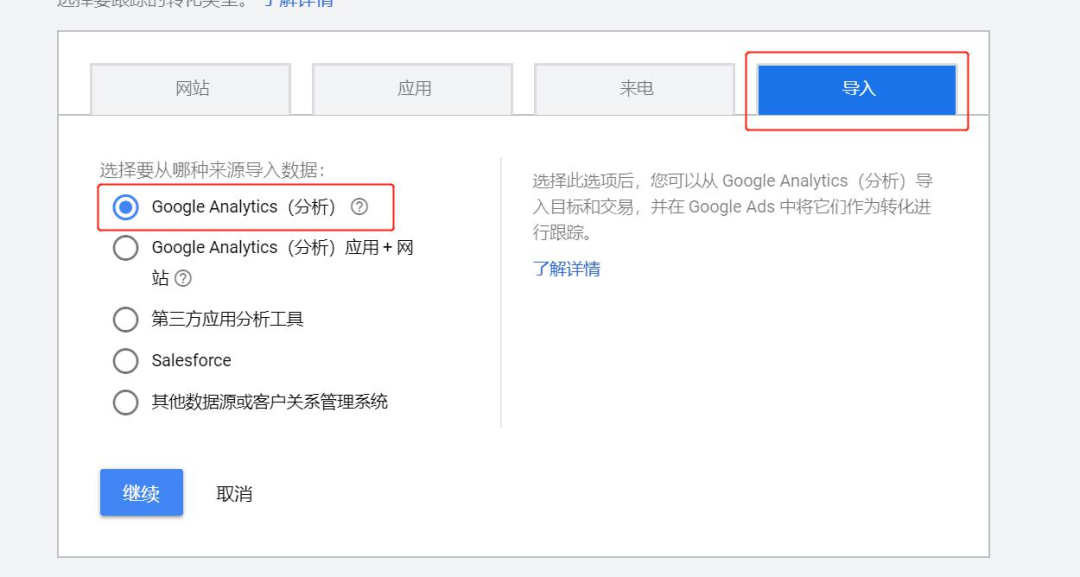
Task: Select the 第三方应用分析工具 option
Action: coord(126,319)
